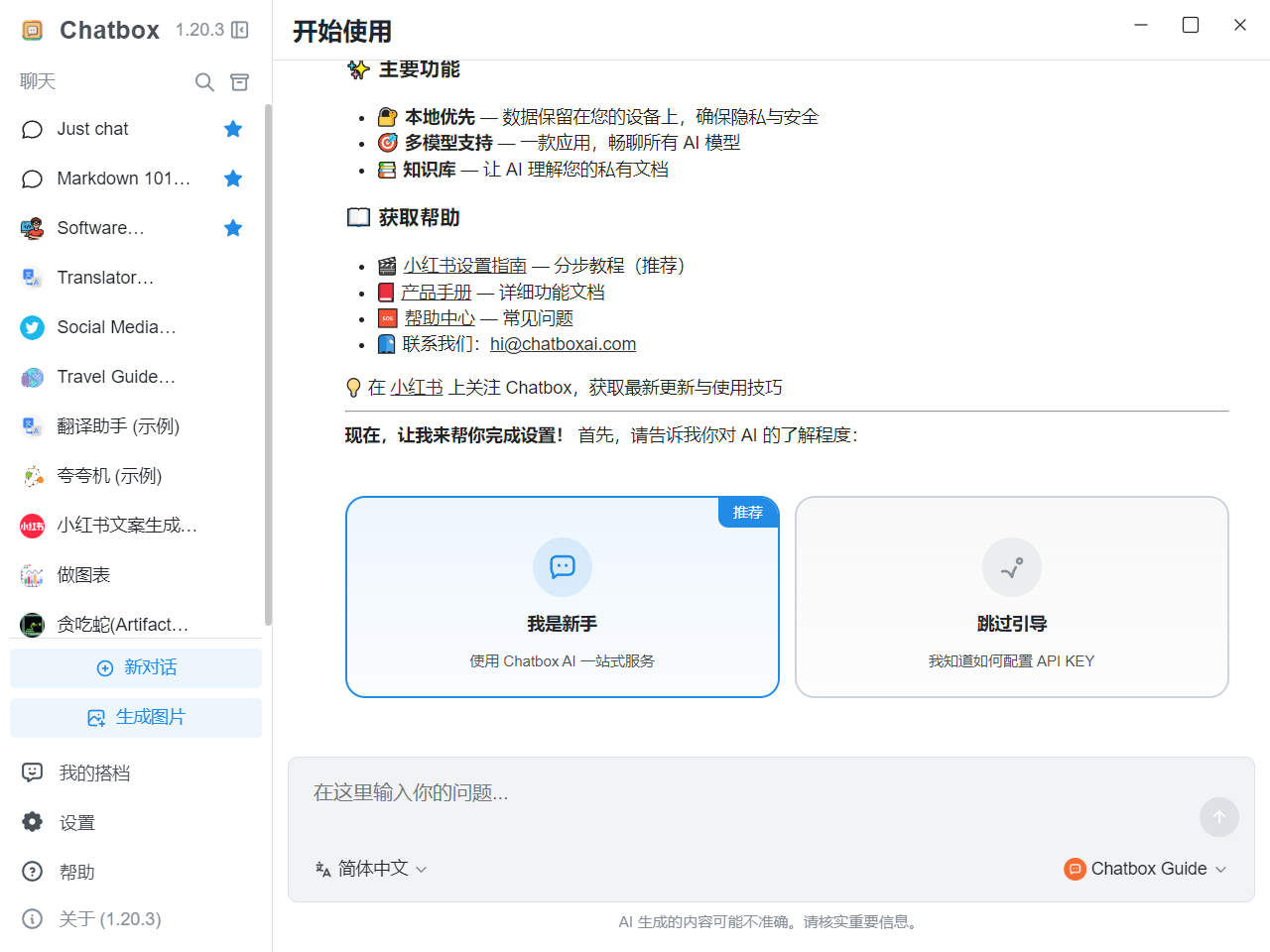Click the Markdown 101 chat bubble icon
Viewport: 1270px width, 952px height.
point(32,178)
